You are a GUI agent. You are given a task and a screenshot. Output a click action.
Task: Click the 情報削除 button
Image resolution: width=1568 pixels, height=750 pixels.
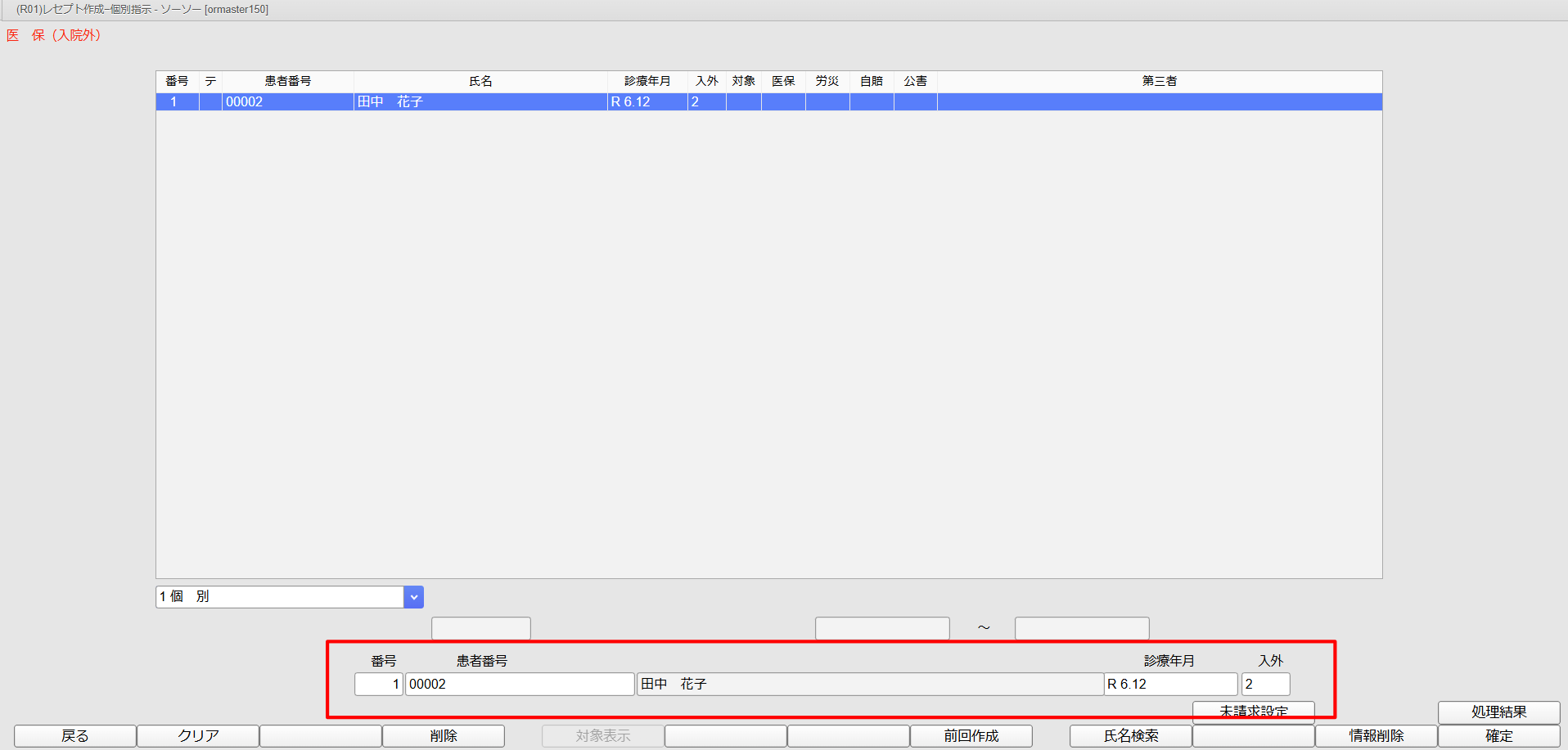tap(1376, 736)
